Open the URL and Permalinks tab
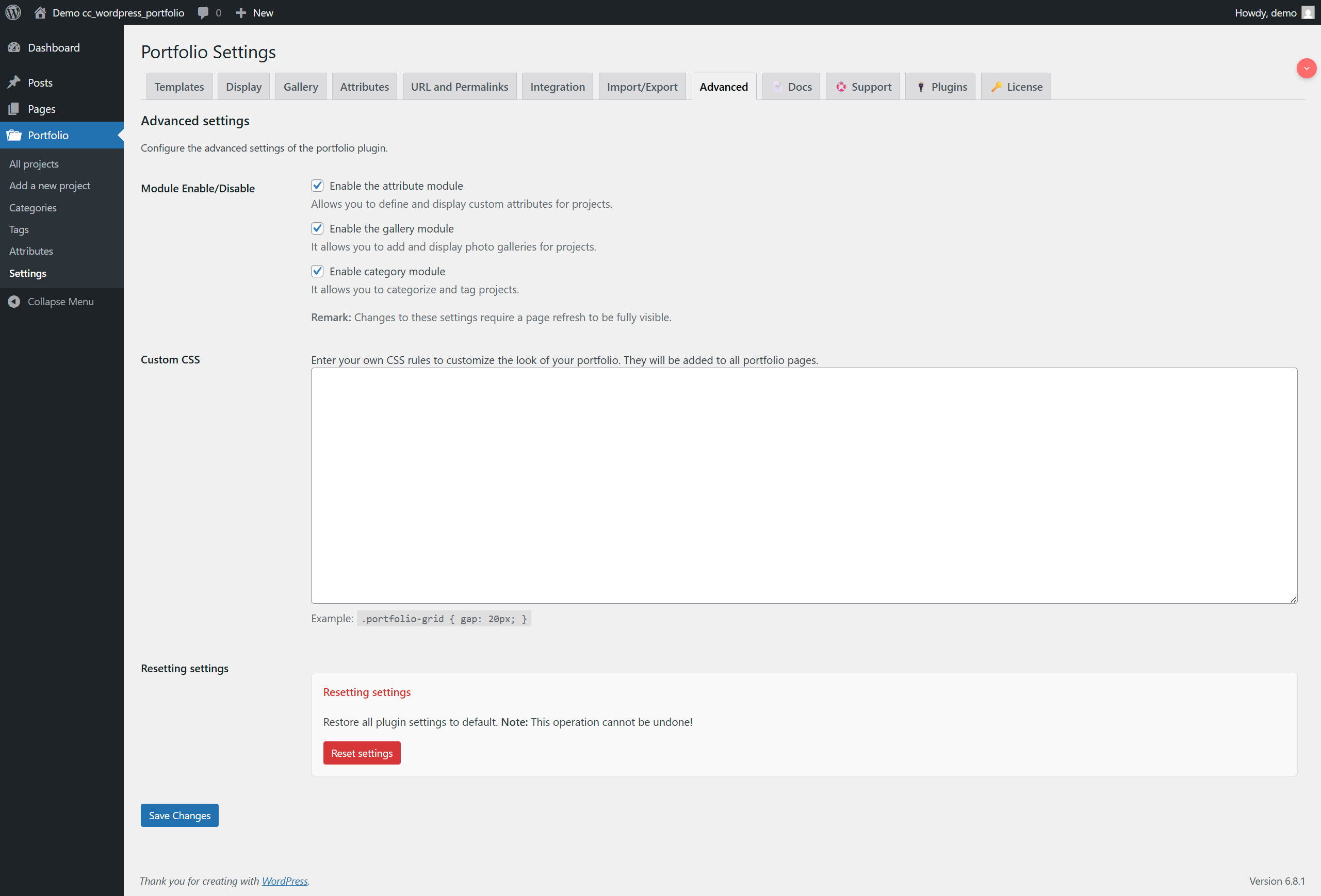Viewport: 1321px width, 896px height. pos(459,87)
